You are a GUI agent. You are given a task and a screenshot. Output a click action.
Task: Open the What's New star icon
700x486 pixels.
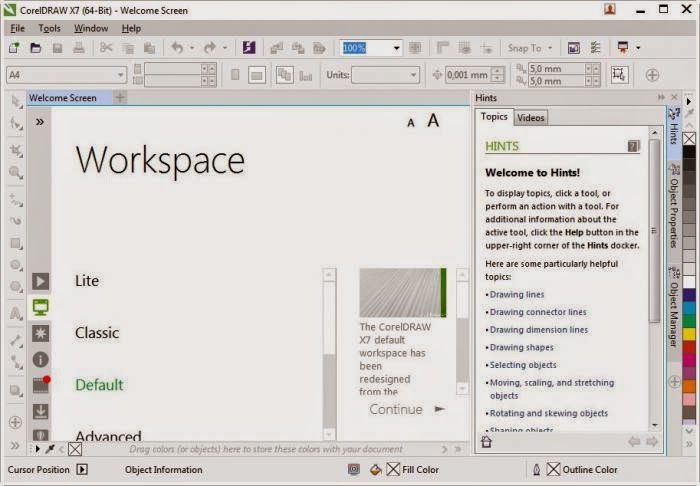point(40,333)
